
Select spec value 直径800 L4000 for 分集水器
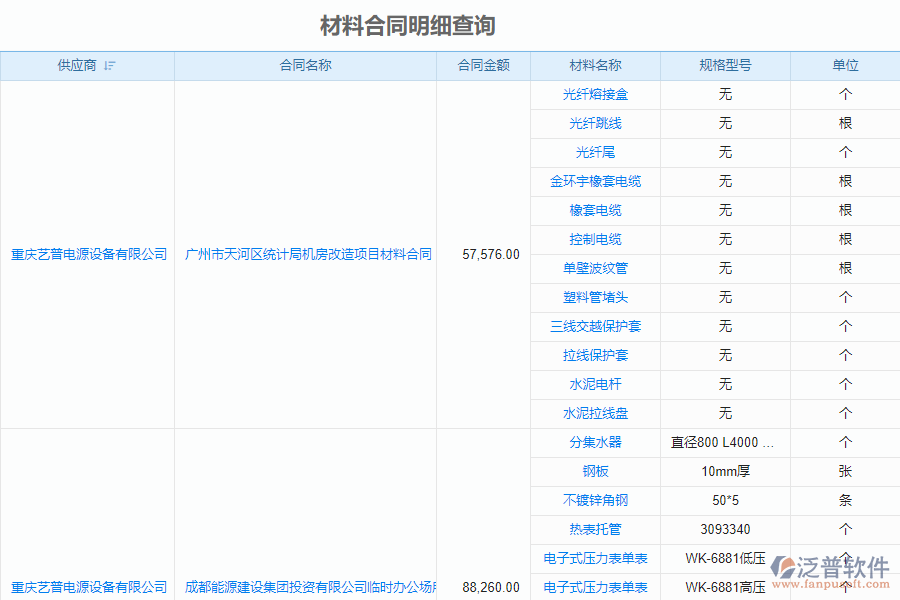[725, 442]
